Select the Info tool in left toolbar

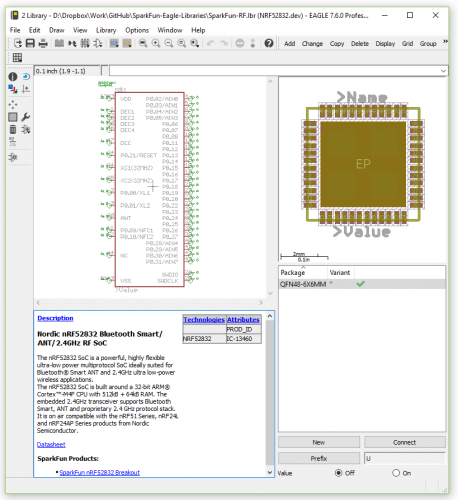[x=13, y=77]
